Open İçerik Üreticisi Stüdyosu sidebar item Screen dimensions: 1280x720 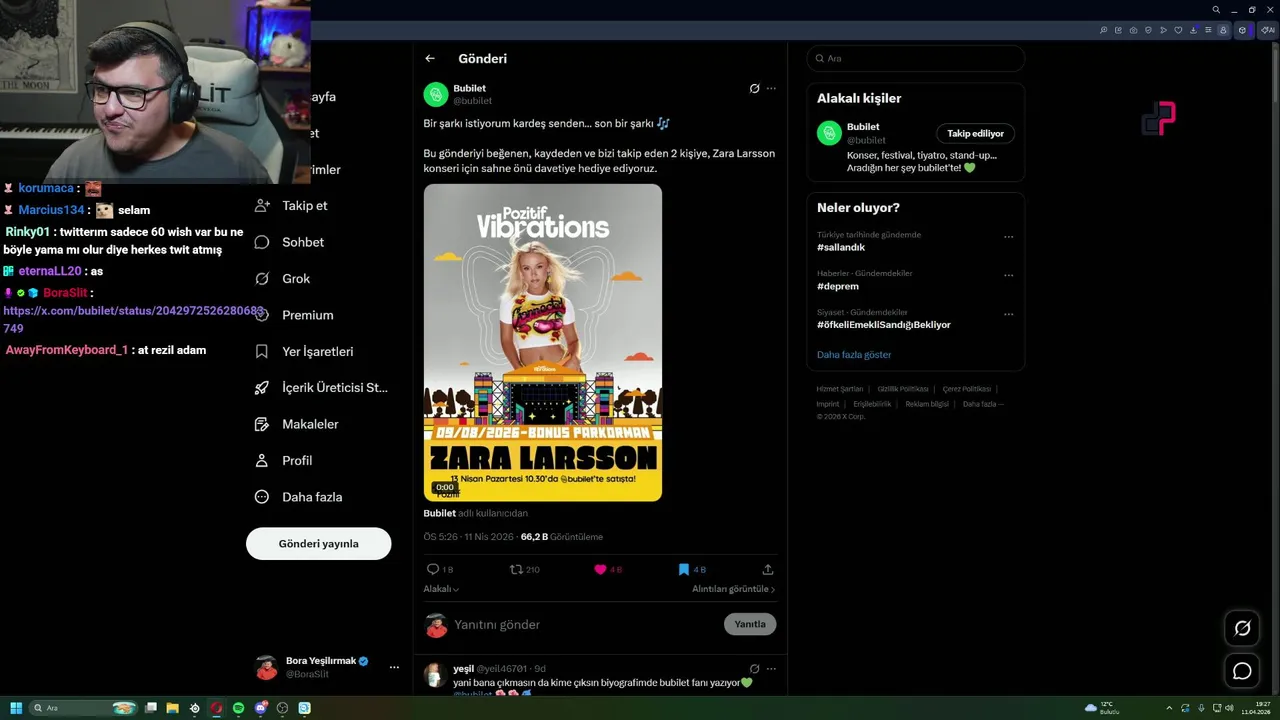[321, 388]
